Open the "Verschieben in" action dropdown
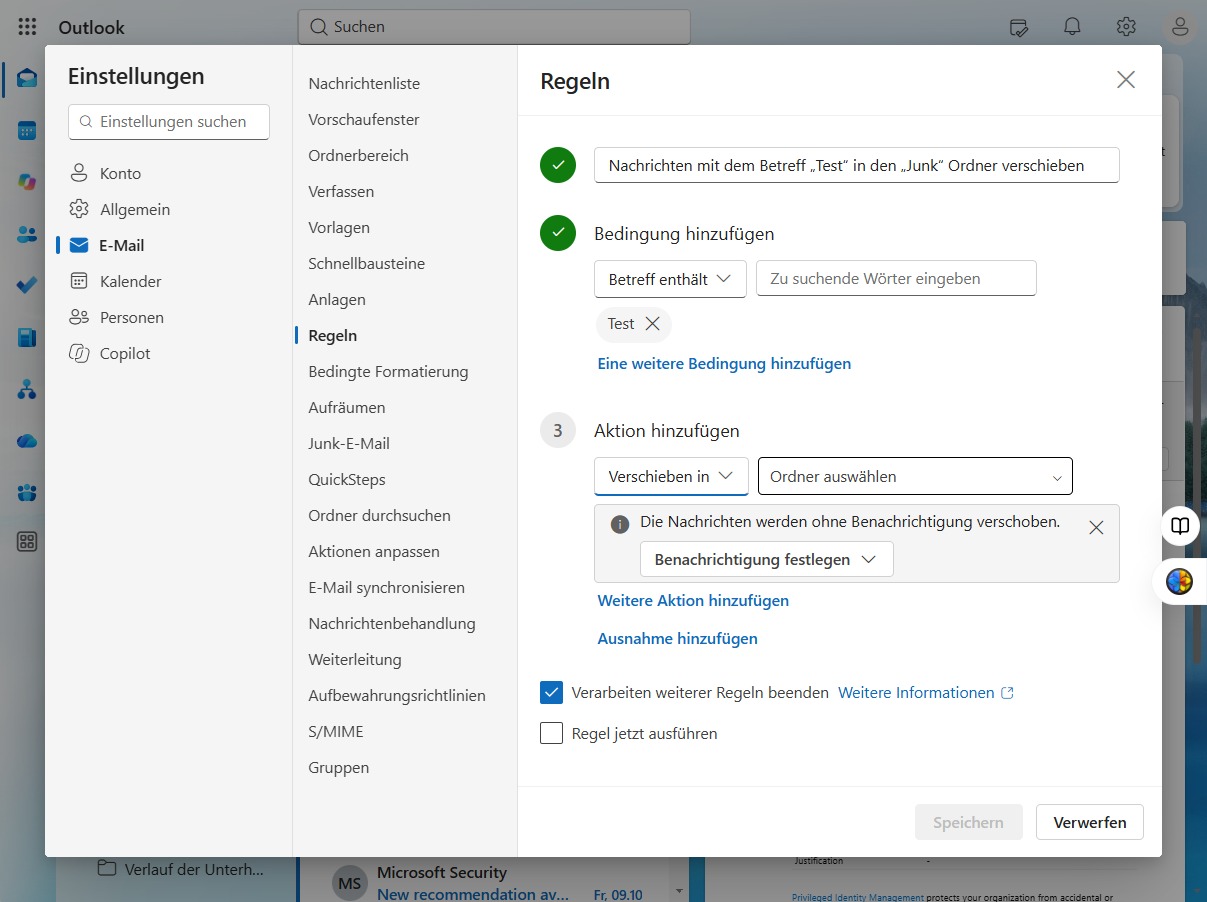 click(671, 476)
